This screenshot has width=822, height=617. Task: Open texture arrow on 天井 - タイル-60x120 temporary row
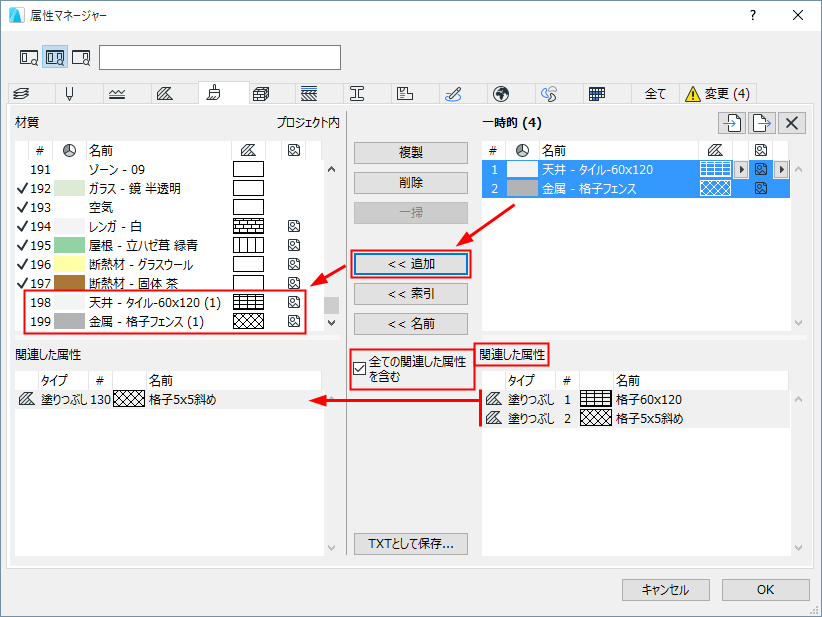pos(781,170)
